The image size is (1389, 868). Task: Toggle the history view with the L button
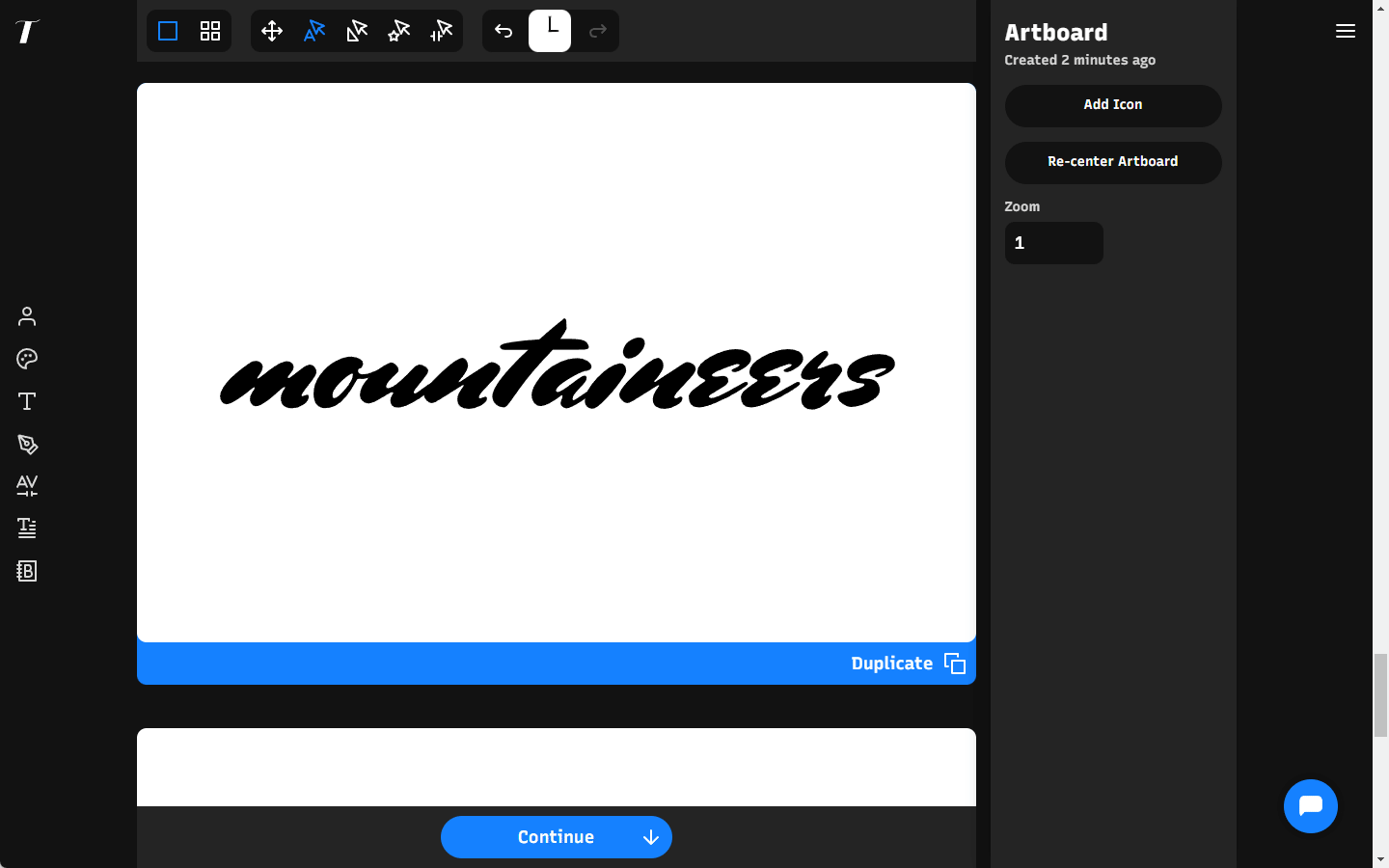coord(550,30)
